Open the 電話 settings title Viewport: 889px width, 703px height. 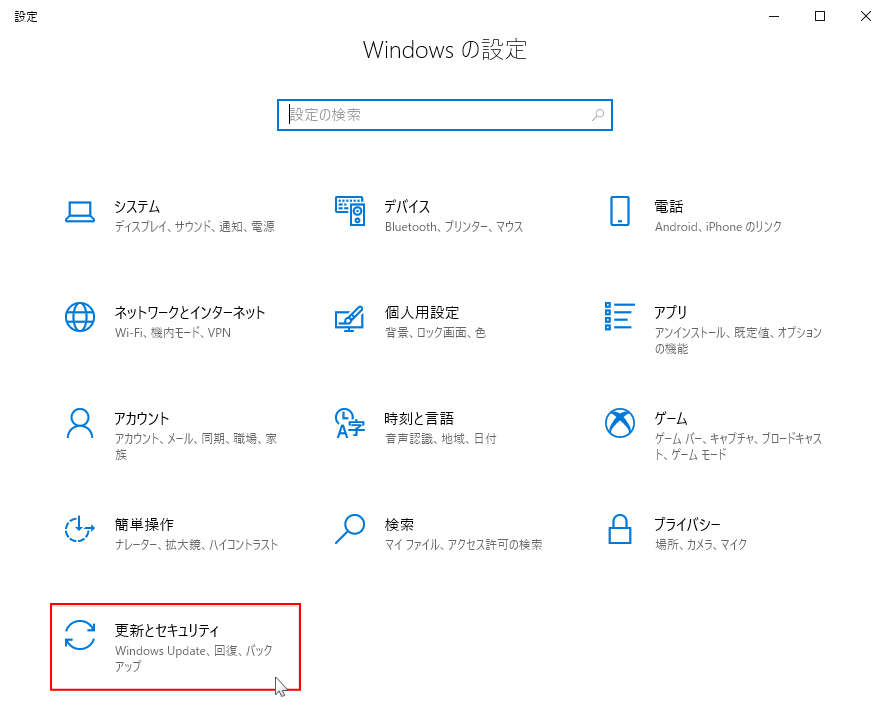(669, 206)
